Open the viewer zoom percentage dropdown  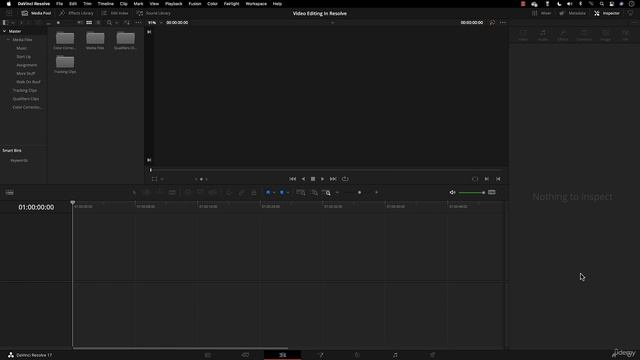(x=155, y=22)
